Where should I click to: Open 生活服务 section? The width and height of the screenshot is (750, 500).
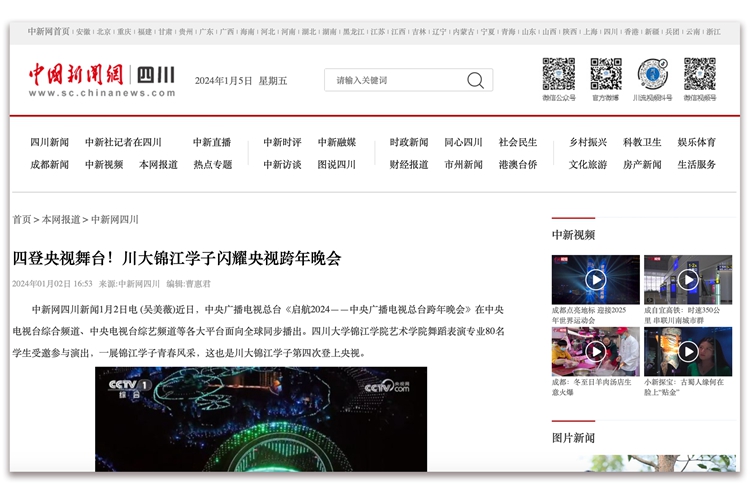(697, 165)
